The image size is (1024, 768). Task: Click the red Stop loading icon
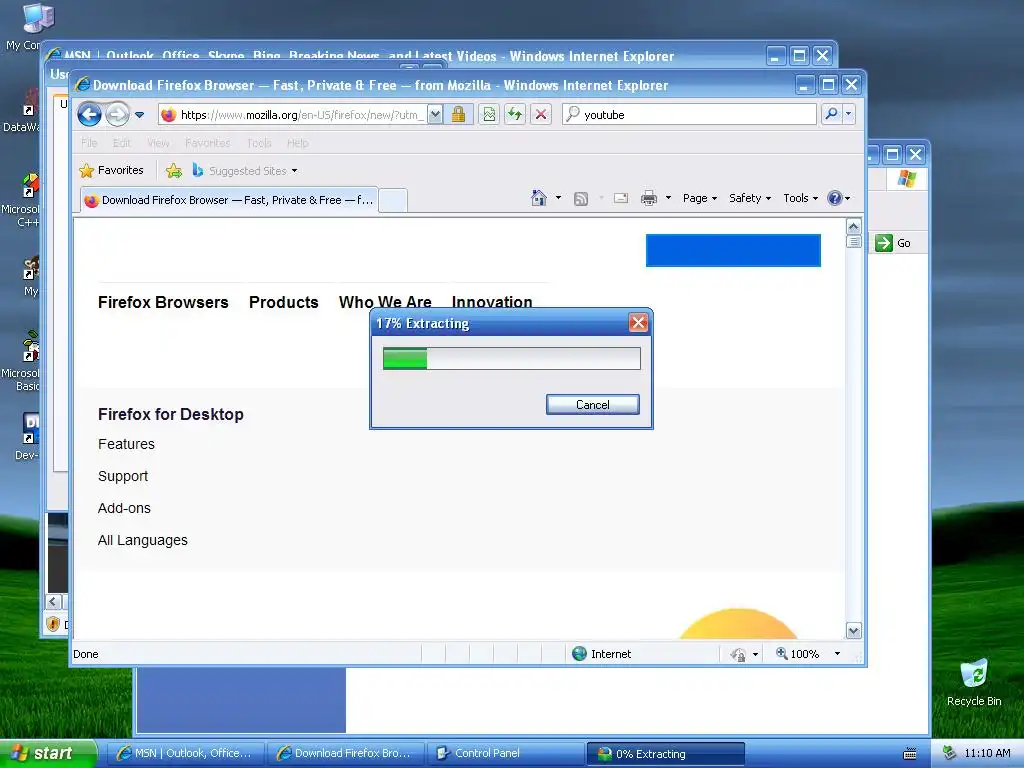pyautogui.click(x=541, y=114)
